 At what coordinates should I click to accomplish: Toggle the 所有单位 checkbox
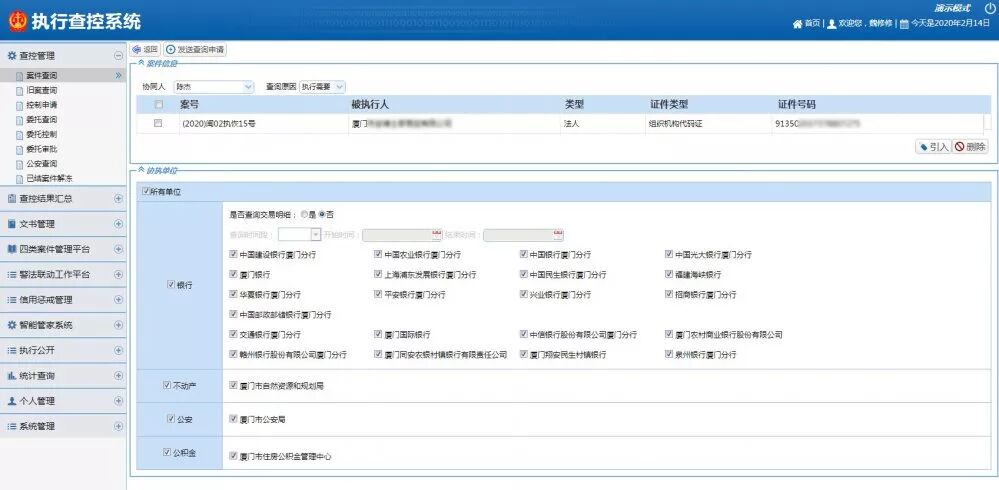146,191
